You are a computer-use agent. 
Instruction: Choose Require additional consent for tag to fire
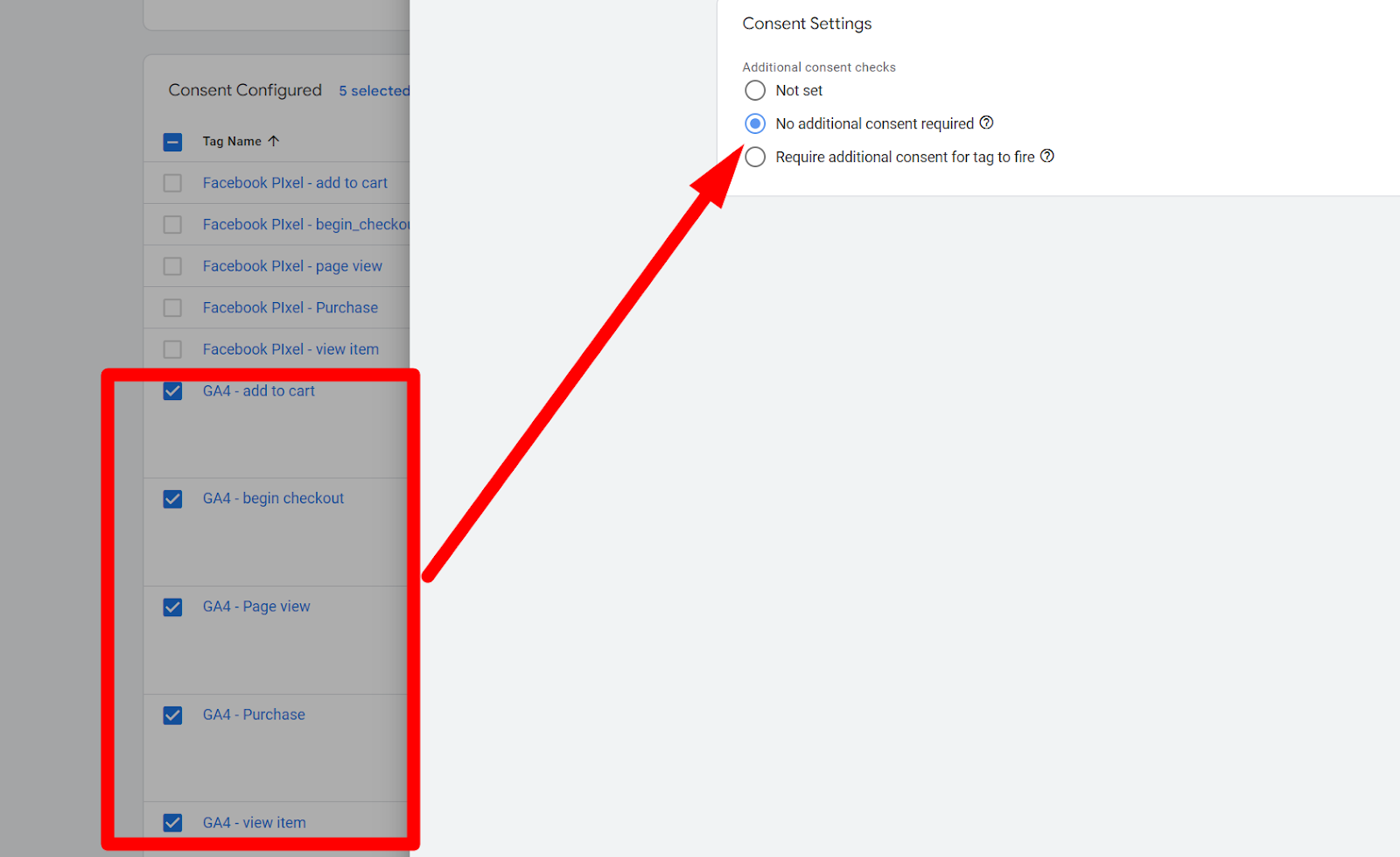[755, 157]
